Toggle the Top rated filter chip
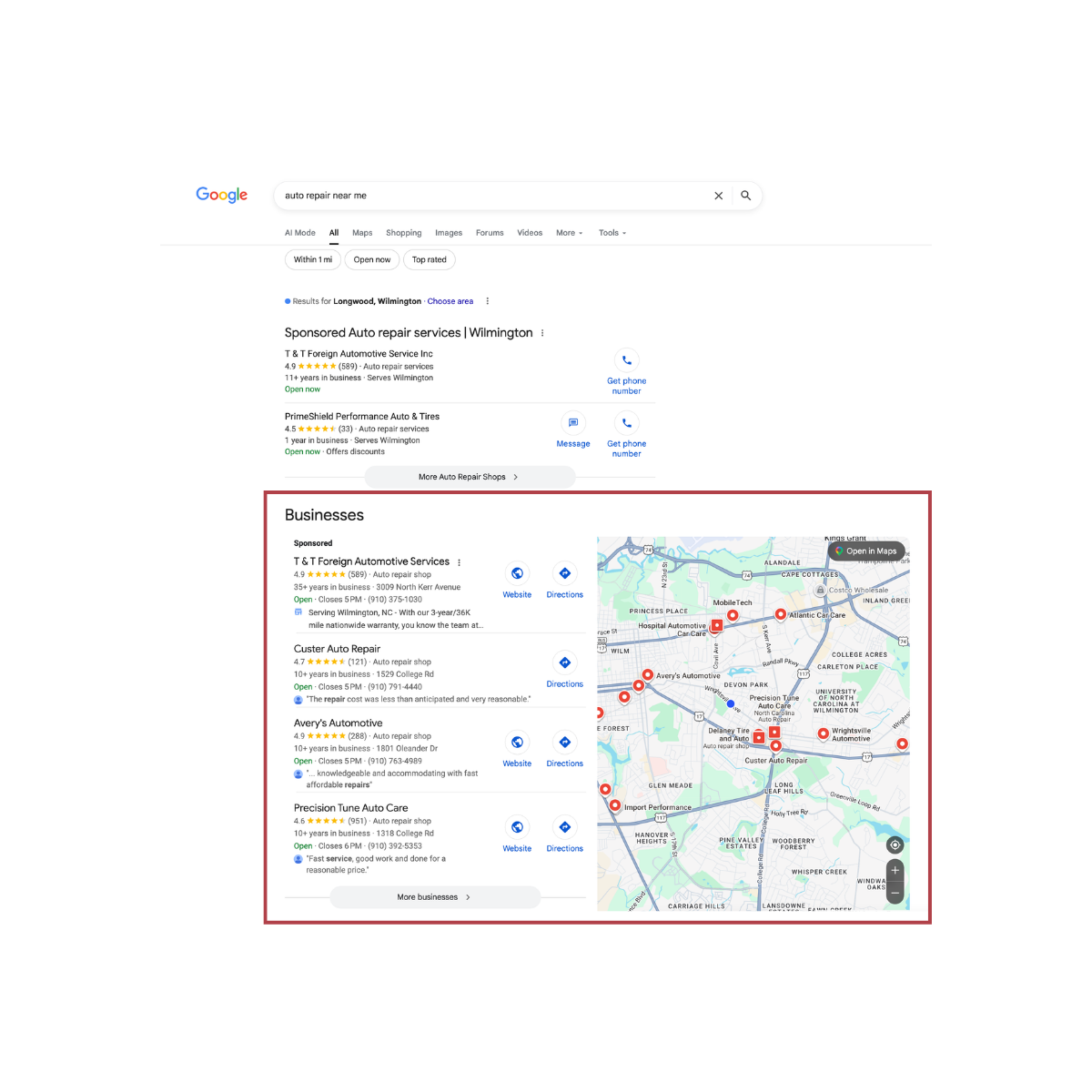The image size is (1092, 1092). tap(429, 260)
